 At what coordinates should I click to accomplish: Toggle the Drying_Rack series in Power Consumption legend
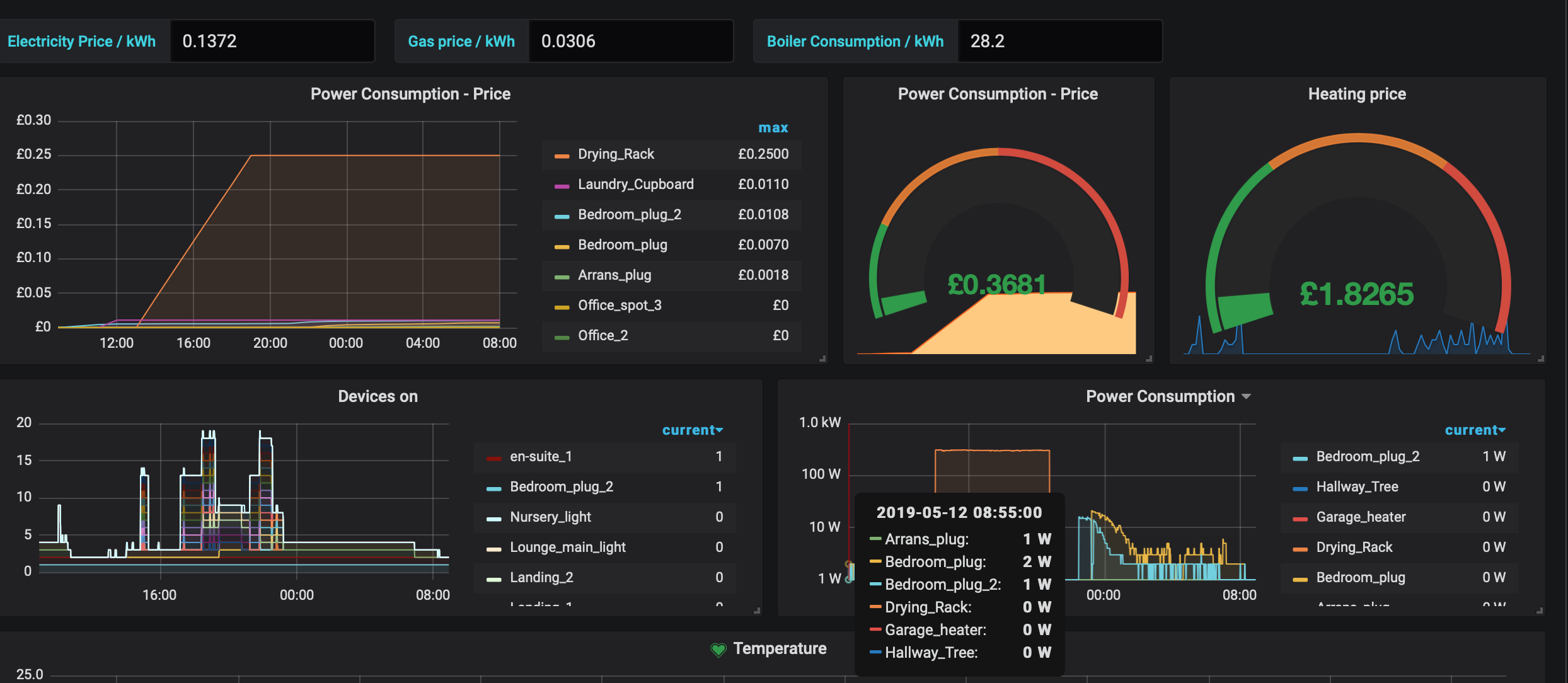pos(1354,548)
